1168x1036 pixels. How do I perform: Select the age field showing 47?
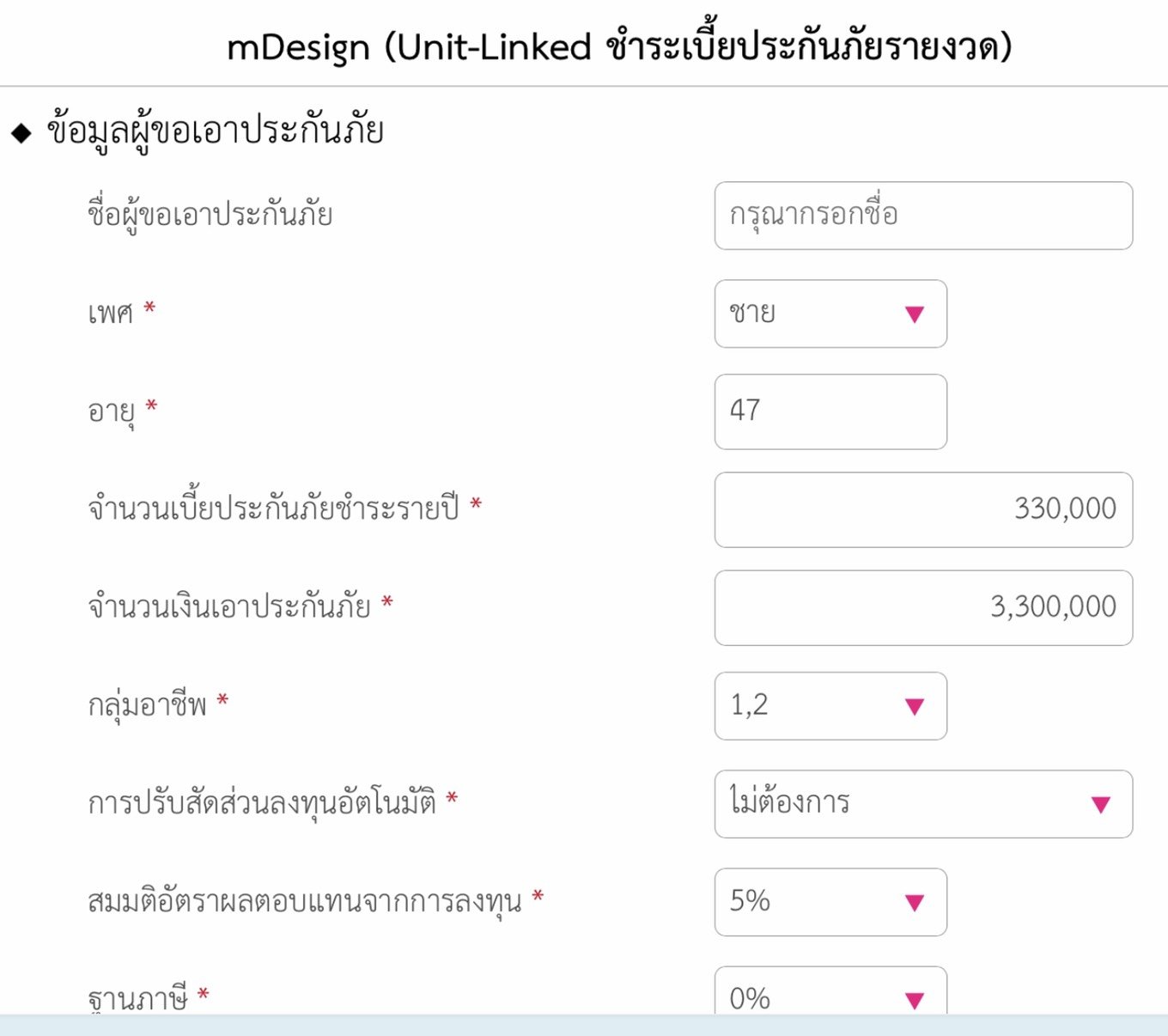[x=829, y=412]
